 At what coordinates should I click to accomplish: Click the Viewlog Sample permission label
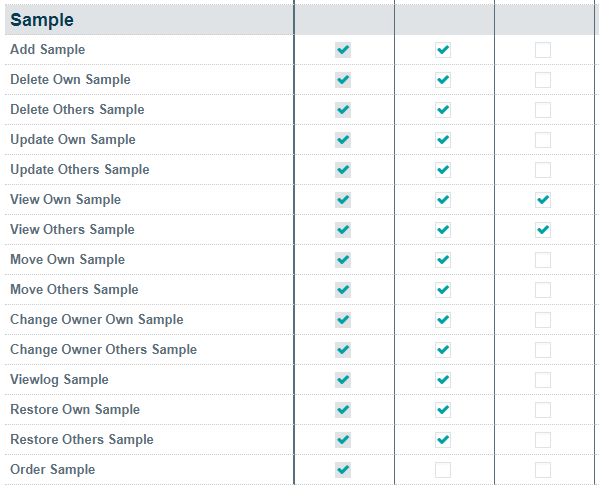(x=59, y=380)
